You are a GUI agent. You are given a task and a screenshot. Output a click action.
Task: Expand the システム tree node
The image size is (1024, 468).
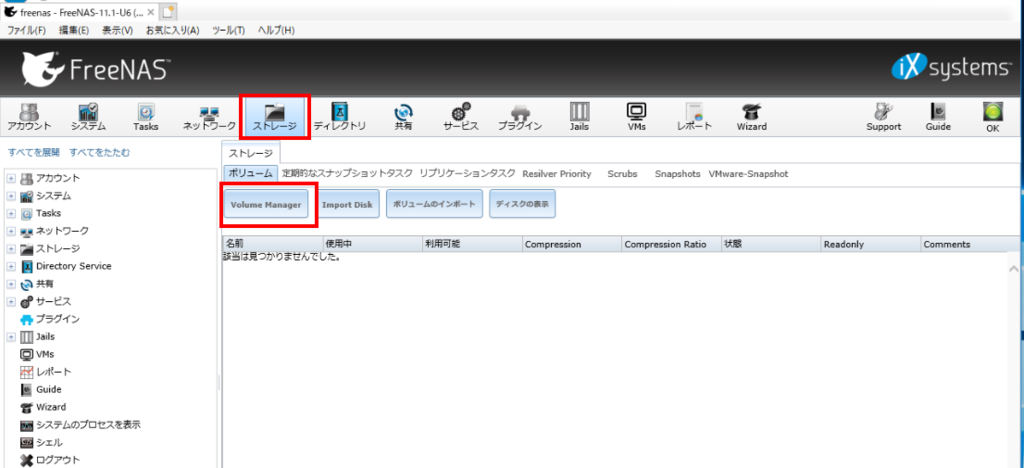coord(11,196)
